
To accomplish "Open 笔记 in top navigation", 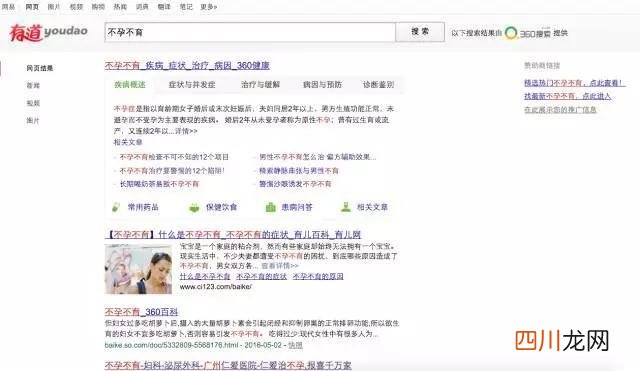I will pyautogui.click(x=186, y=7).
